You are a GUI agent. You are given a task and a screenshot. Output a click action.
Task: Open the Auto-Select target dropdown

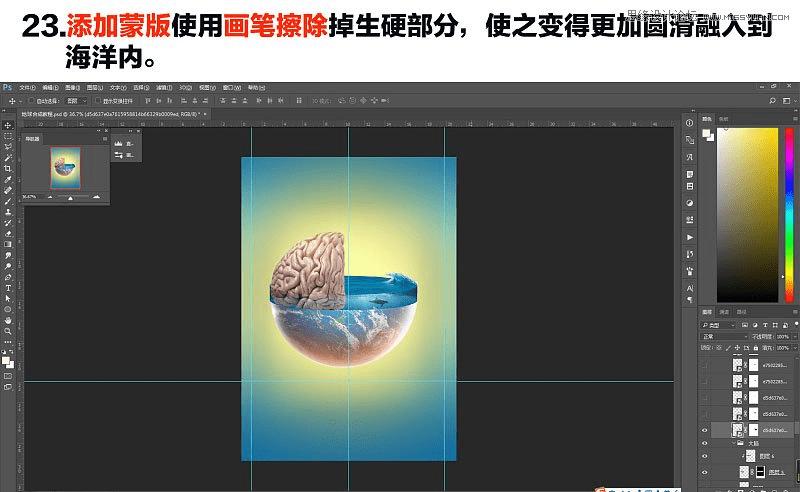tap(76, 101)
